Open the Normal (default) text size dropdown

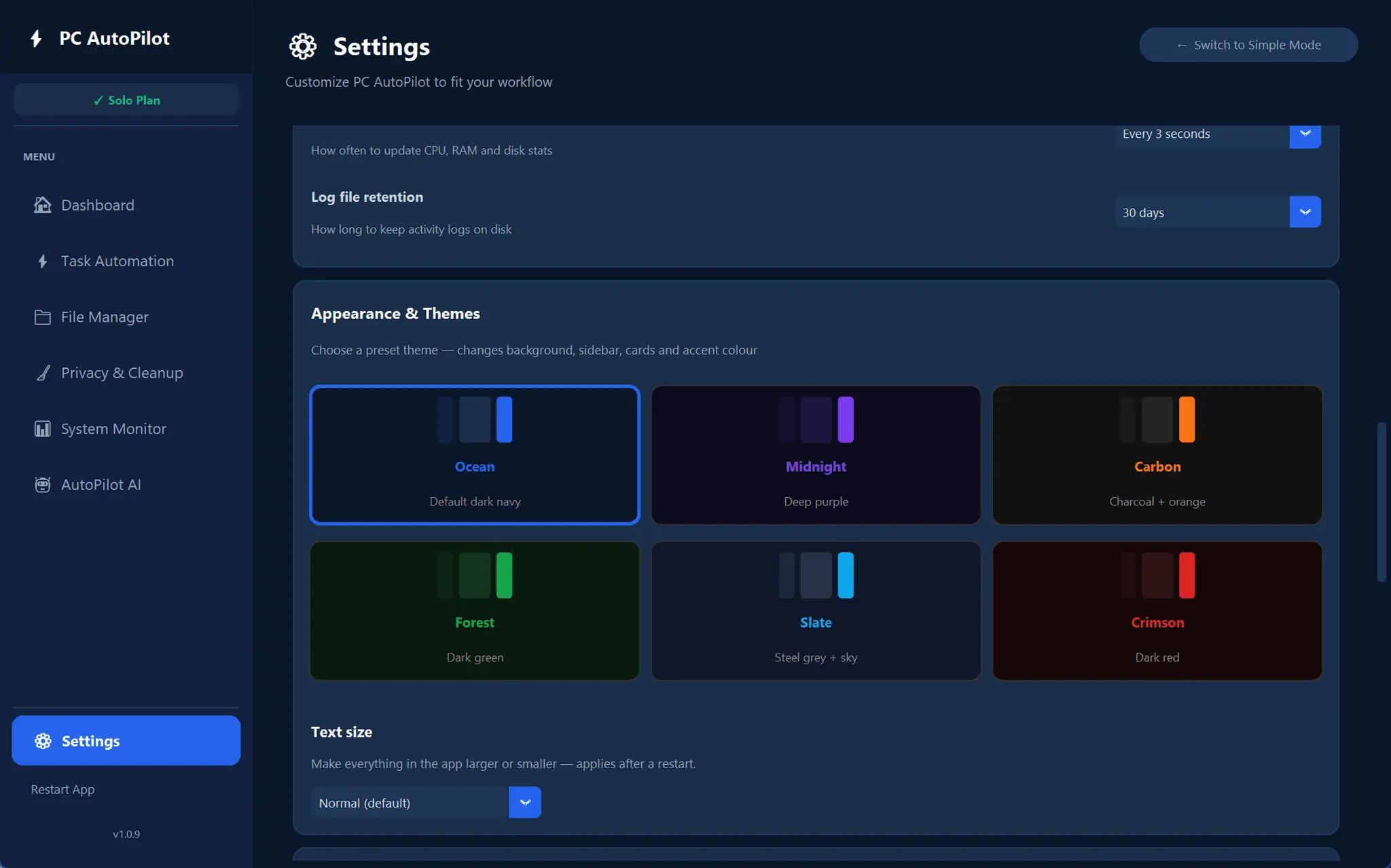coord(426,802)
